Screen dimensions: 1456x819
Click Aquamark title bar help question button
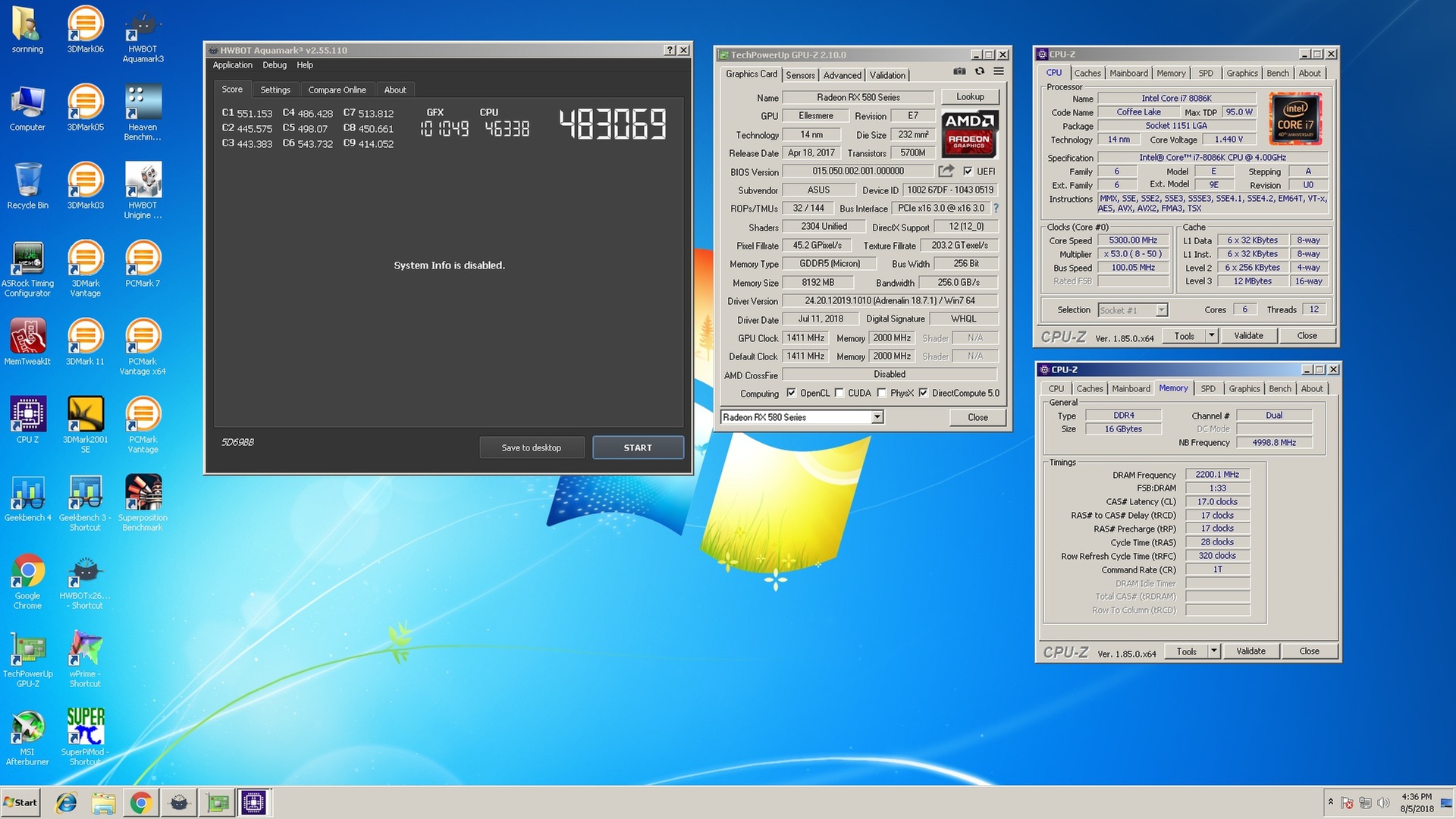point(670,50)
